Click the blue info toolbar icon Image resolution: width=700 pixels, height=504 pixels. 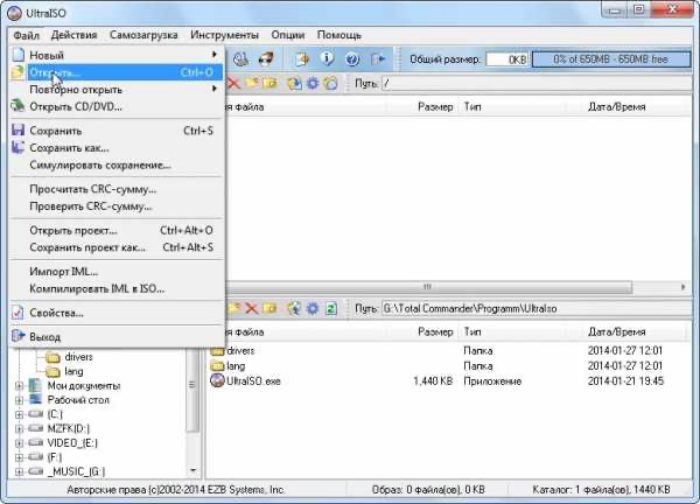point(327,59)
